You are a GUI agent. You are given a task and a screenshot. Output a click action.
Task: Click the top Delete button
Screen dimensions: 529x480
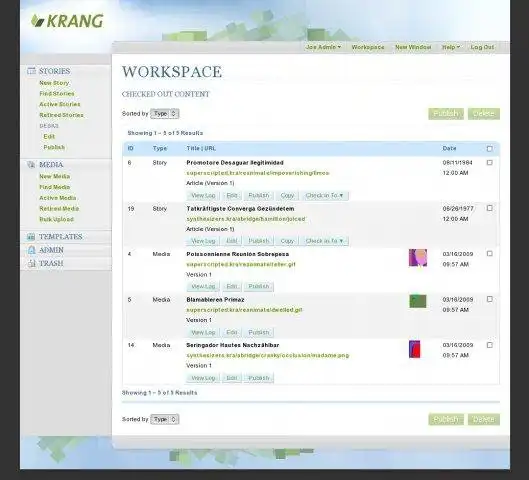pos(484,114)
